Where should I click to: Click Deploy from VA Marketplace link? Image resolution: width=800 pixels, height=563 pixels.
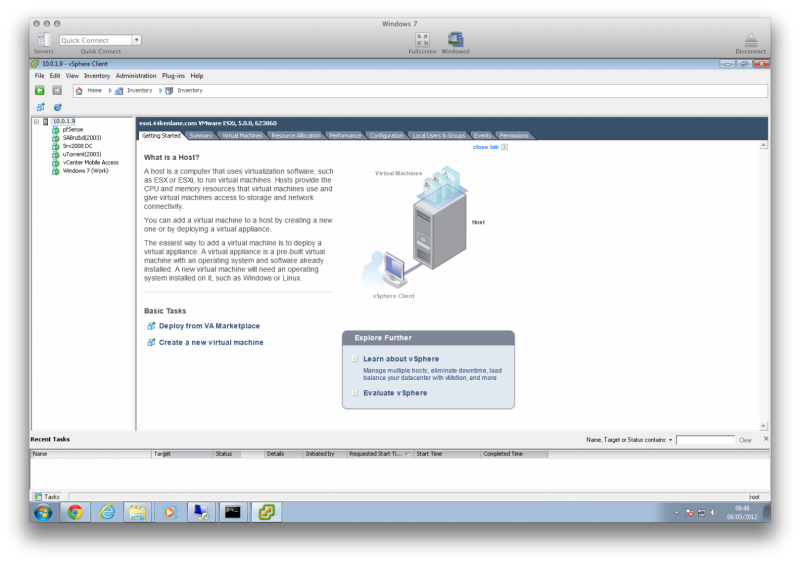click(x=209, y=326)
